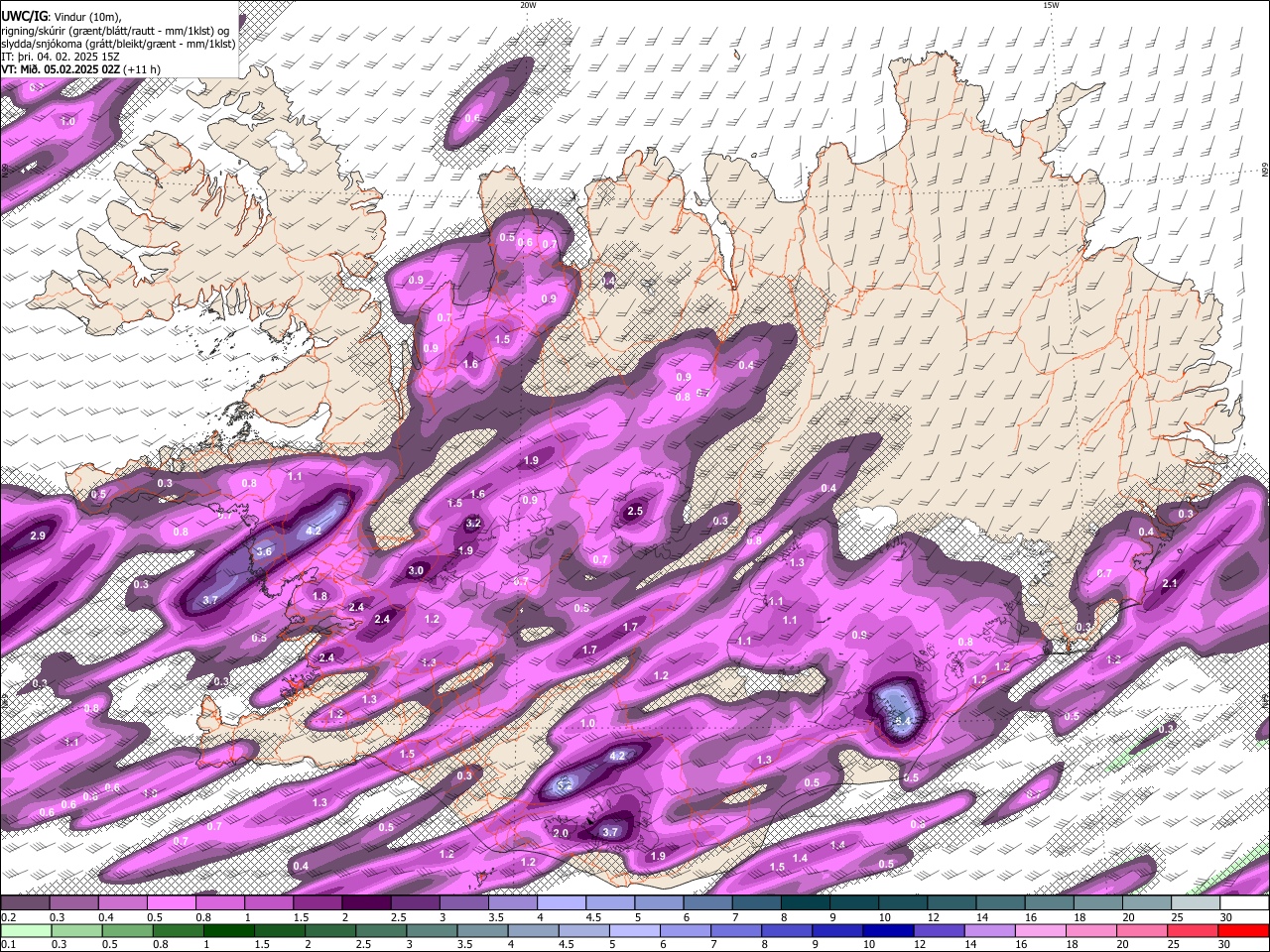Click the 'UWC/IG: Vindur (10m)' title text
This screenshot has width=1270, height=952.
click(x=61, y=16)
